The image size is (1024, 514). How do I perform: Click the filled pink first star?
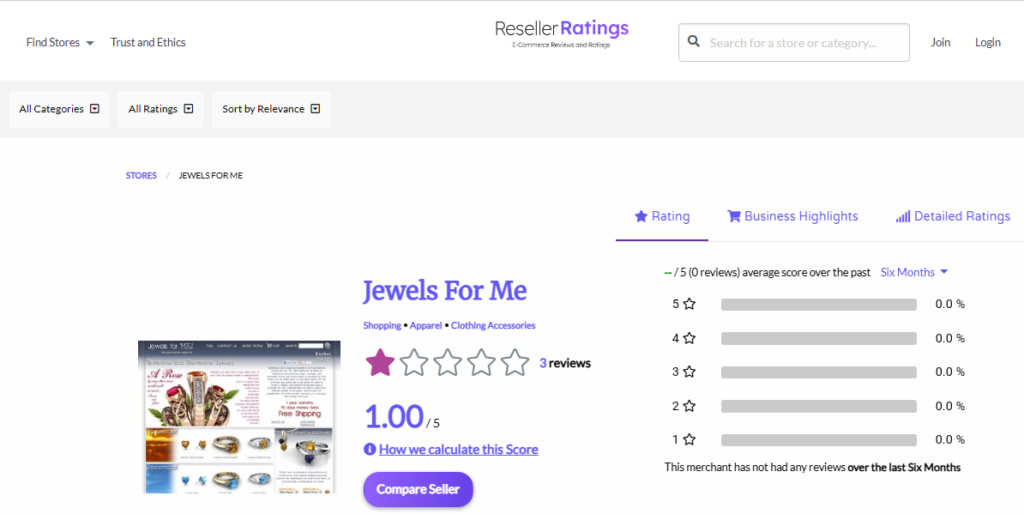pos(380,362)
